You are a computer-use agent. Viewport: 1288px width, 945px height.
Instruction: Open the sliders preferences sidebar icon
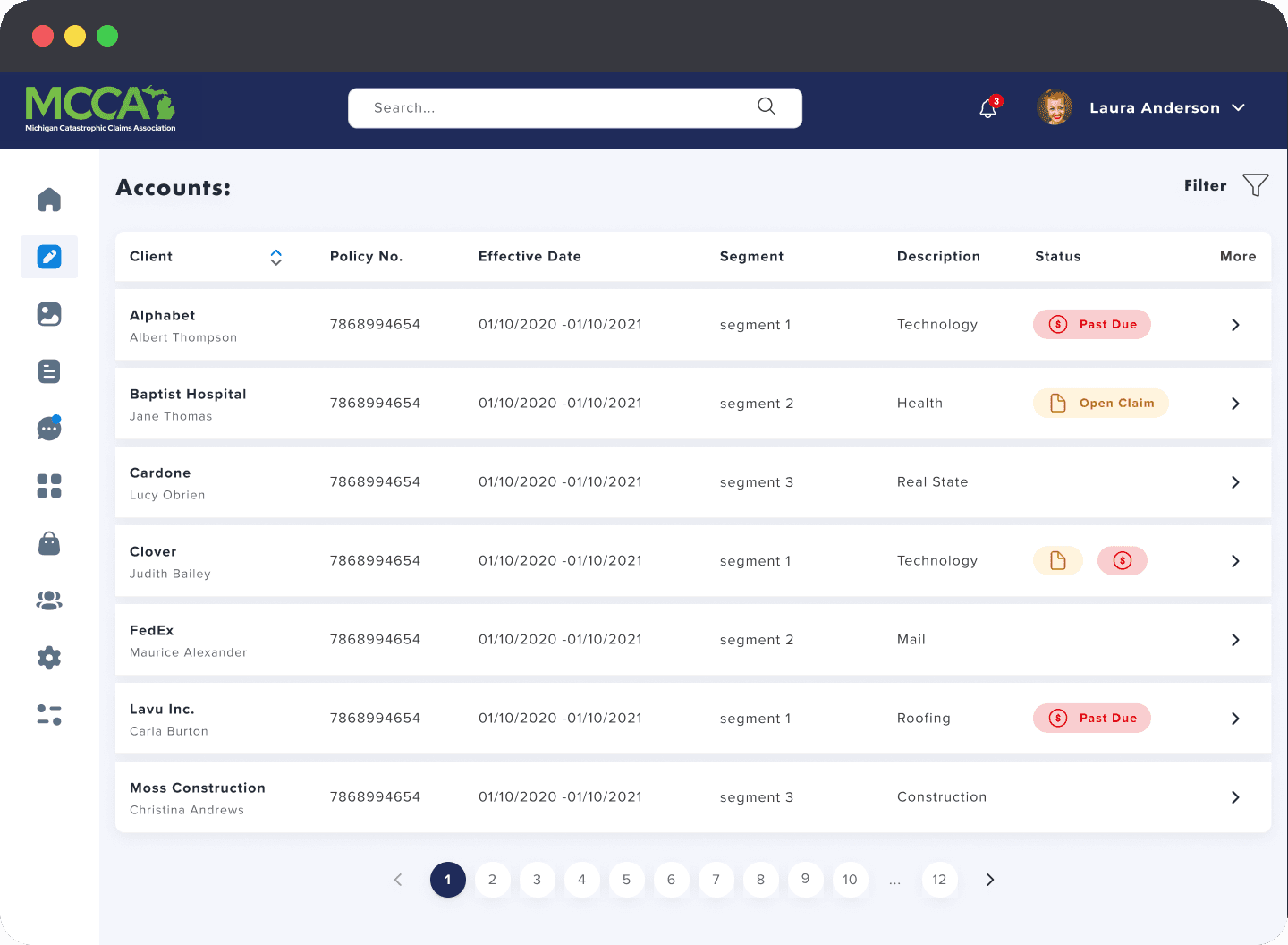[49, 715]
